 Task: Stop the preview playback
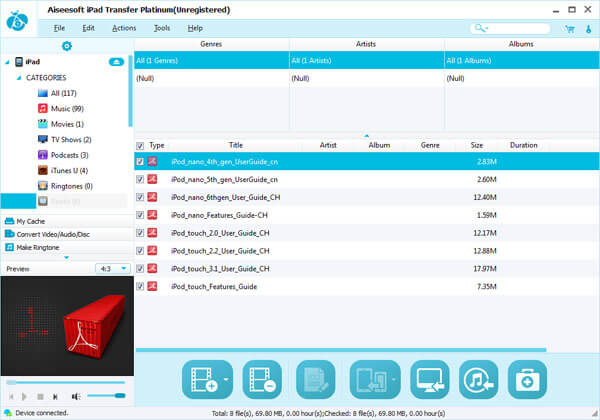coord(40,397)
